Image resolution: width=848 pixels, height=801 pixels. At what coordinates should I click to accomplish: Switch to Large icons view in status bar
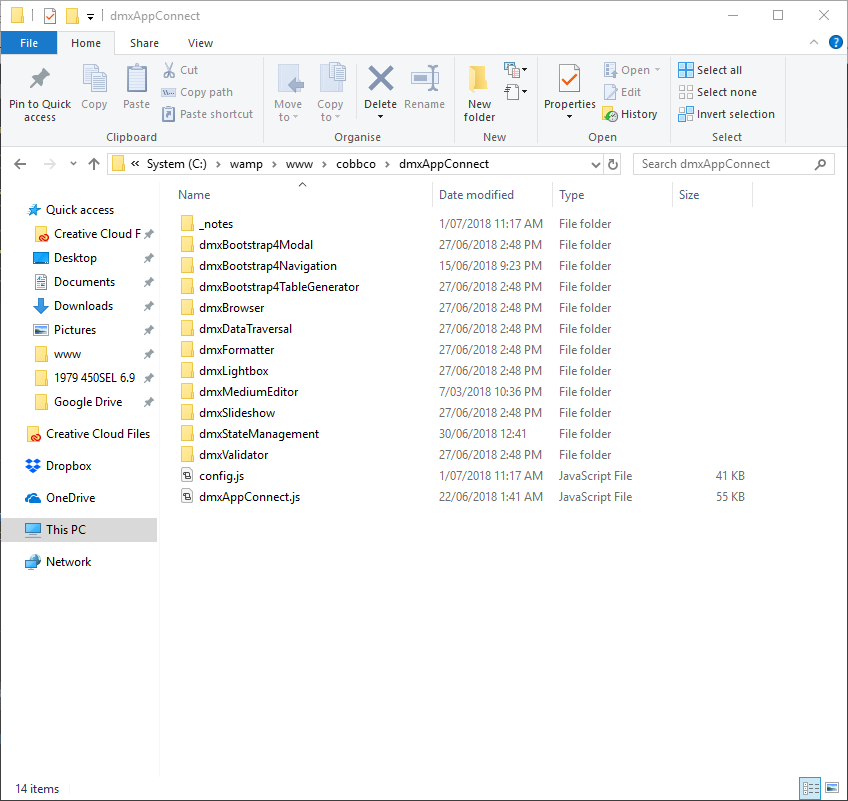click(x=832, y=789)
